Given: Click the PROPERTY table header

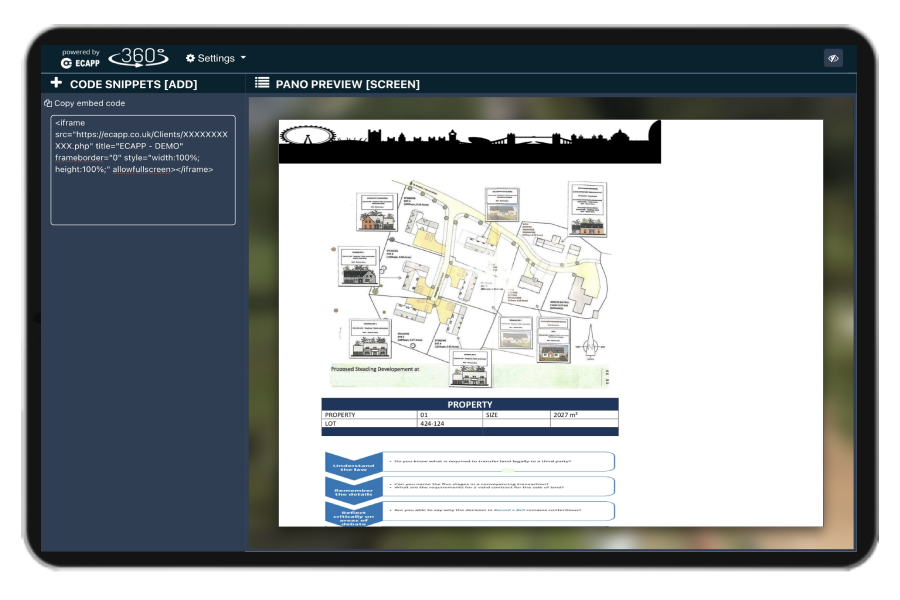Looking at the screenshot, I should (x=470, y=404).
